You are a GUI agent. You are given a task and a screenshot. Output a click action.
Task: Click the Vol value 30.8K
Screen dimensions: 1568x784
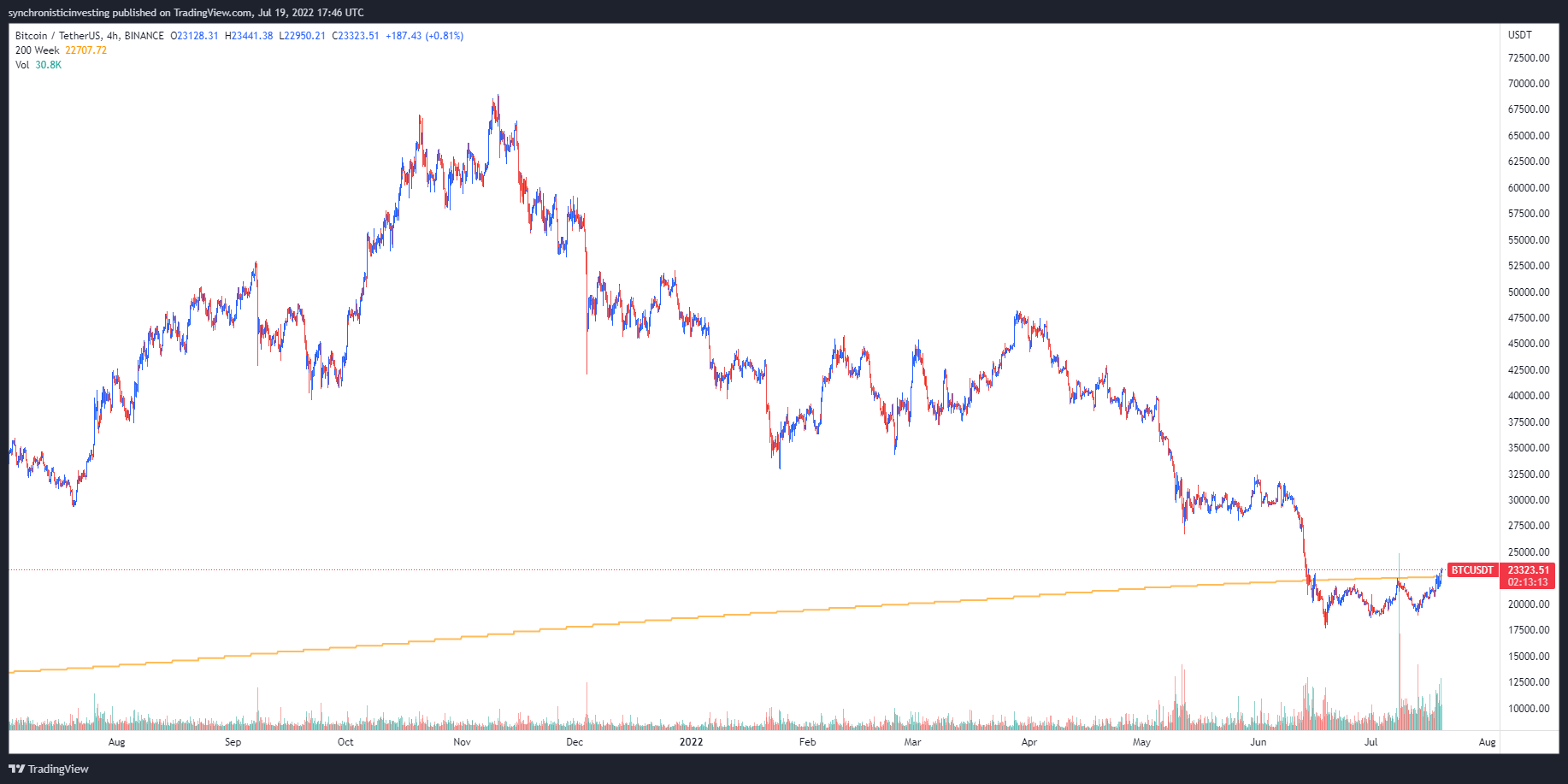48,65
